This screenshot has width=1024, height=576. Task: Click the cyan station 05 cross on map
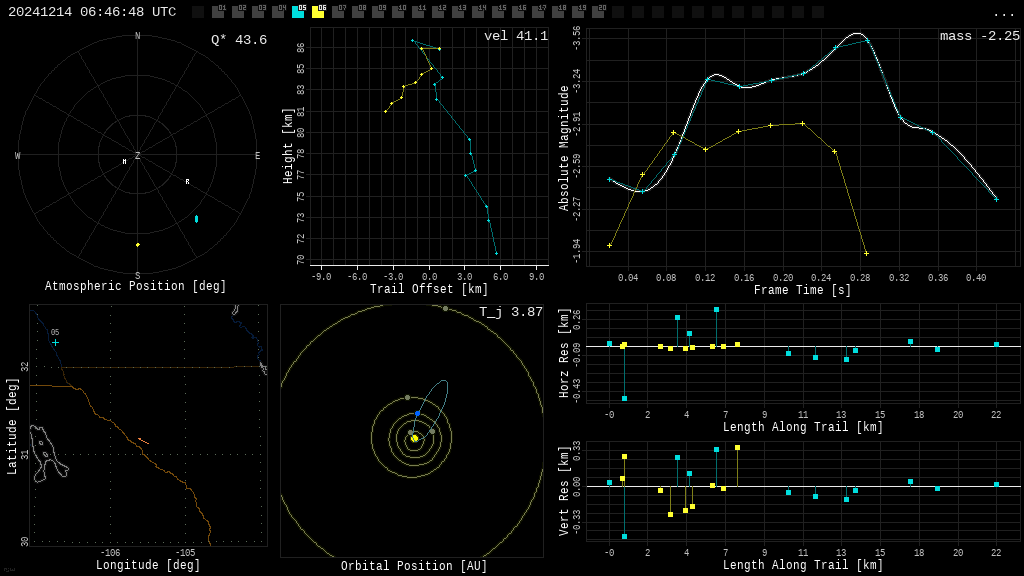55,342
